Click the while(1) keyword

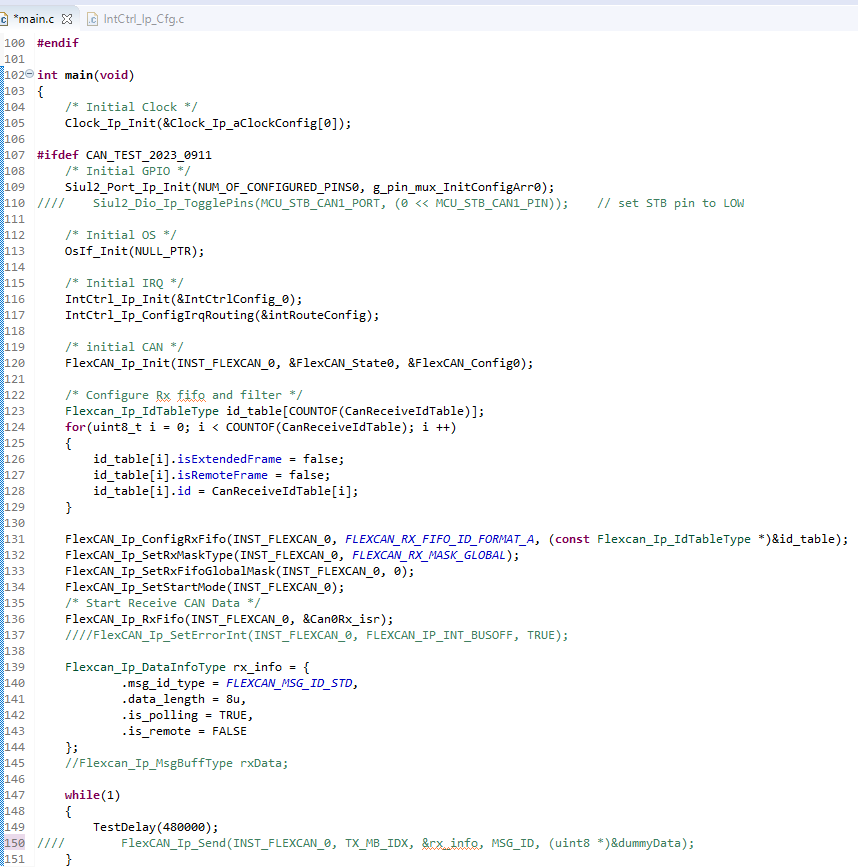(x=92, y=795)
